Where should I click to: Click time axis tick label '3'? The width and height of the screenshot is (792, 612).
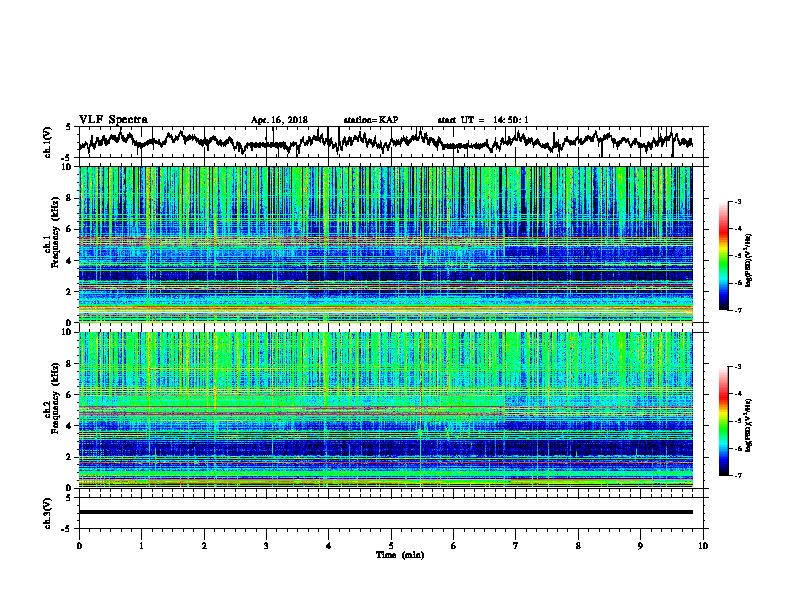point(266,546)
